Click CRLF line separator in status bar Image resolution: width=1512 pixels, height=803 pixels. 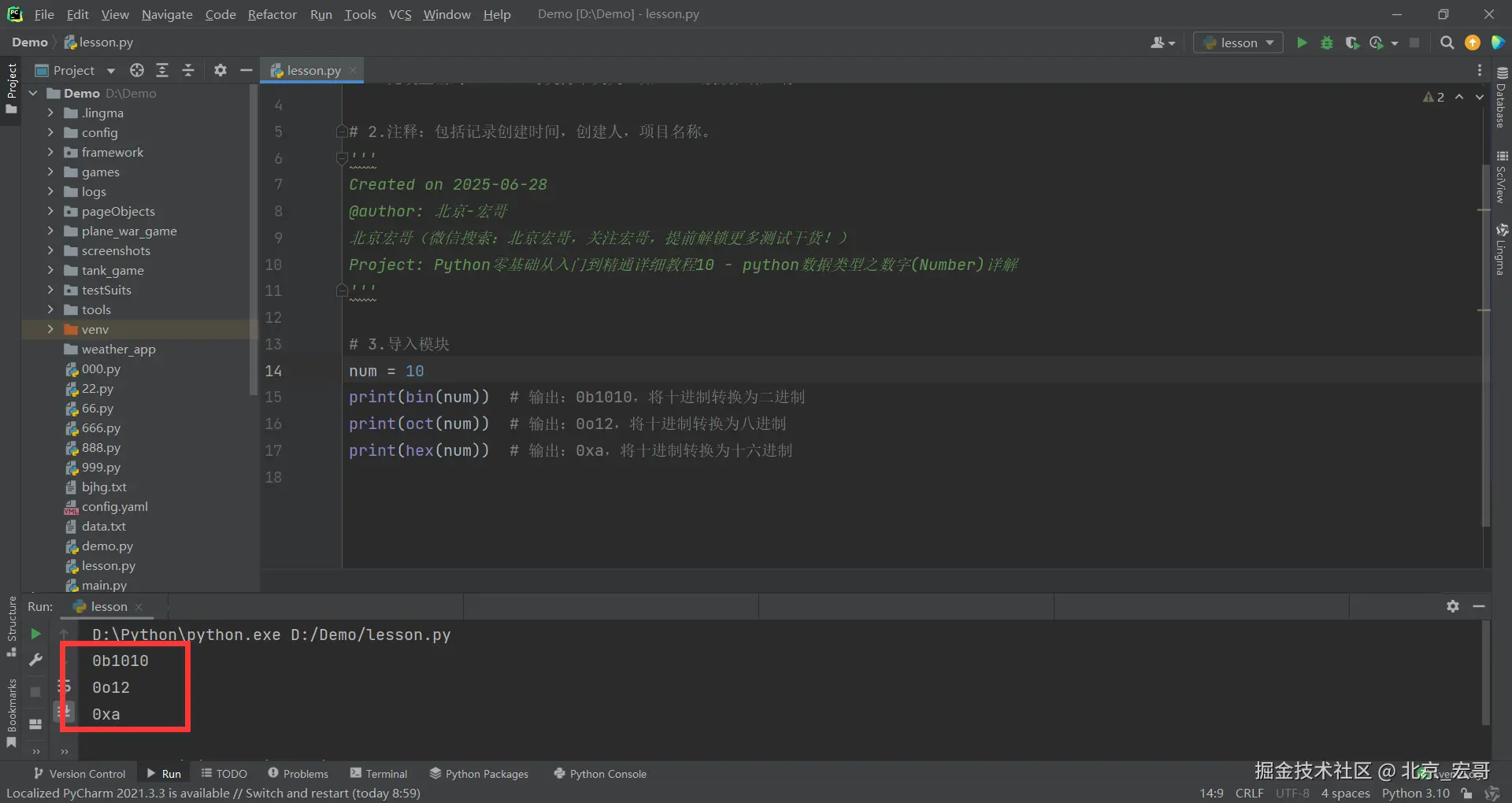[x=1250, y=793]
